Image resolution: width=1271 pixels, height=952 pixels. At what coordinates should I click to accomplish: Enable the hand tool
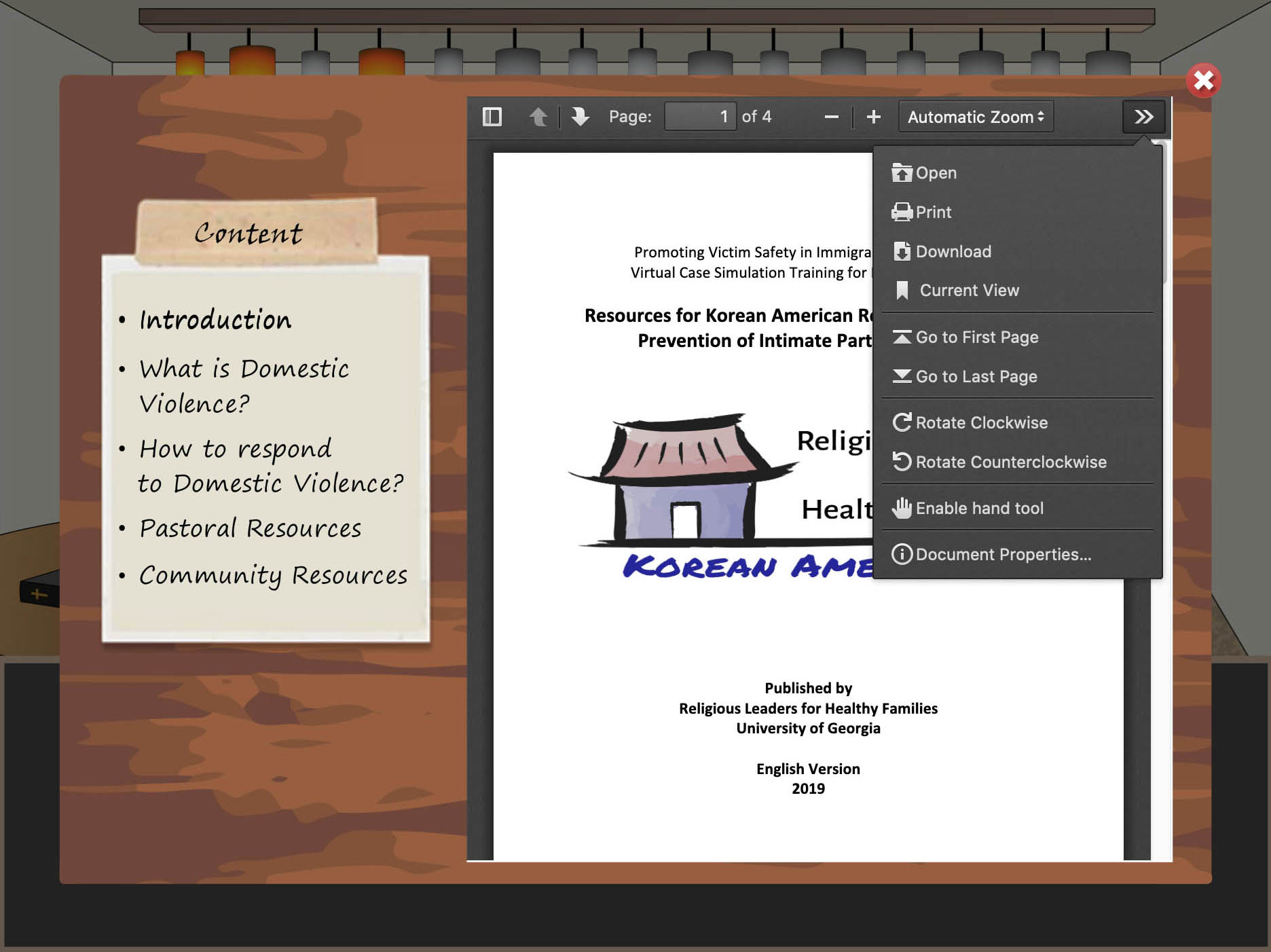[x=979, y=509]
